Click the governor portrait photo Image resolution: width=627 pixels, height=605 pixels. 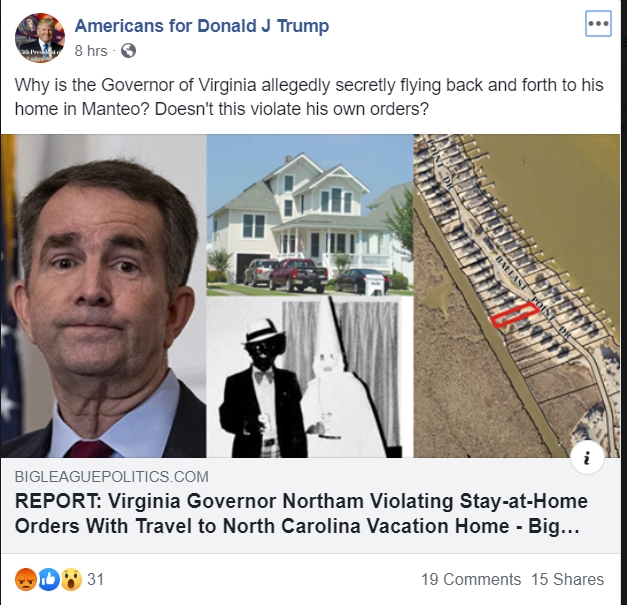pyautogui.click(x=103, y=296)
